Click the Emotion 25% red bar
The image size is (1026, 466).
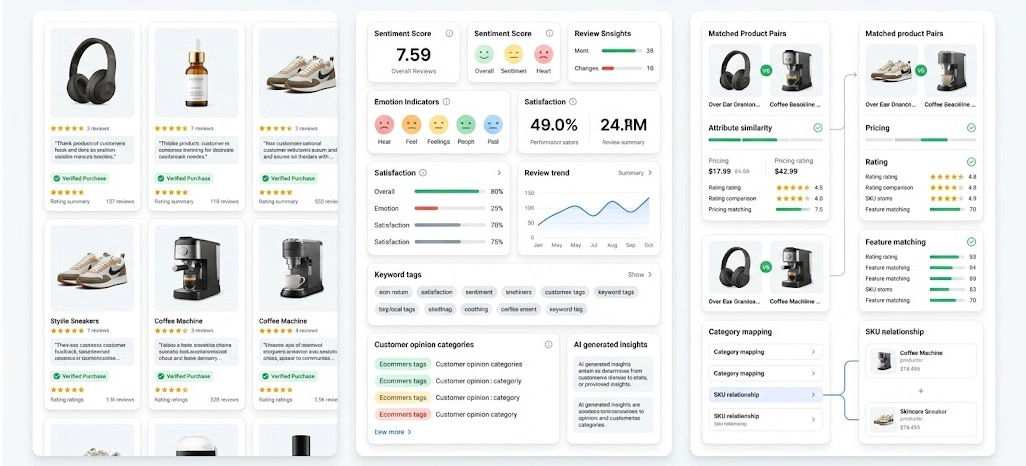pos(450,208)
